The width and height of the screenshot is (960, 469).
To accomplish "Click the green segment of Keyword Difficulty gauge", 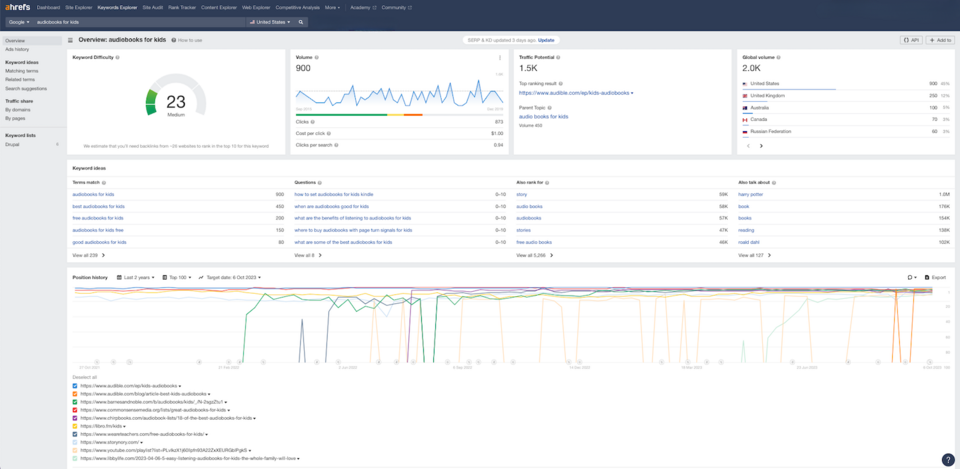I will (151, 102).
